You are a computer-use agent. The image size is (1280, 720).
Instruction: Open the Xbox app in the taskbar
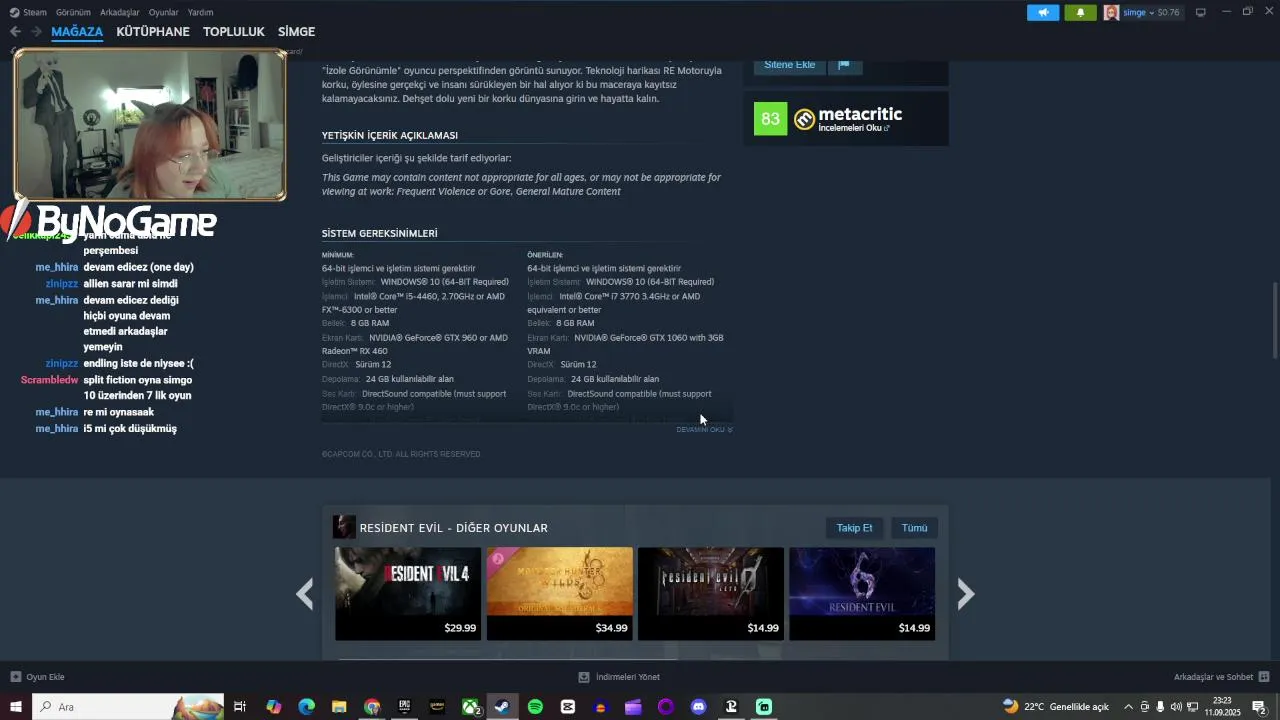coord(470,707)
